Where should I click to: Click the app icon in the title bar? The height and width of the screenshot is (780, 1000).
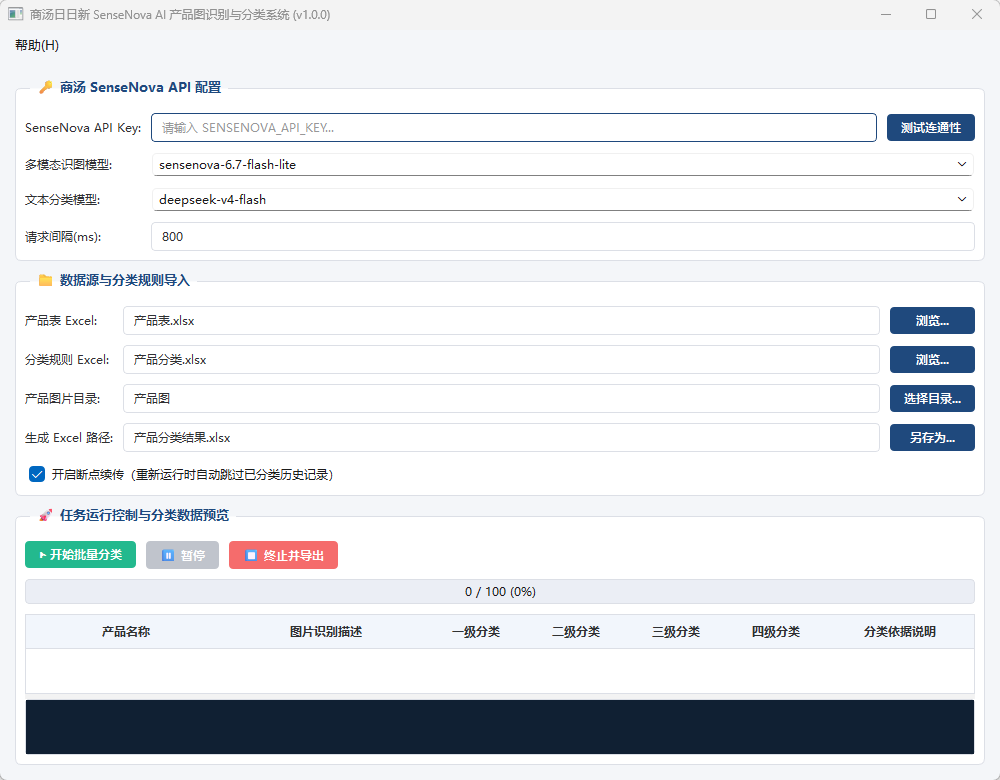point(15,14)
